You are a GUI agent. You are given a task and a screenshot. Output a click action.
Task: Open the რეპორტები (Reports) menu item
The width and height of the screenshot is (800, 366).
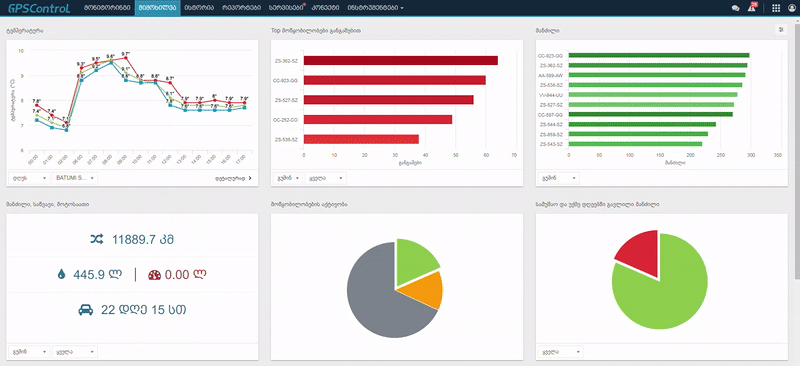[242, 8]
